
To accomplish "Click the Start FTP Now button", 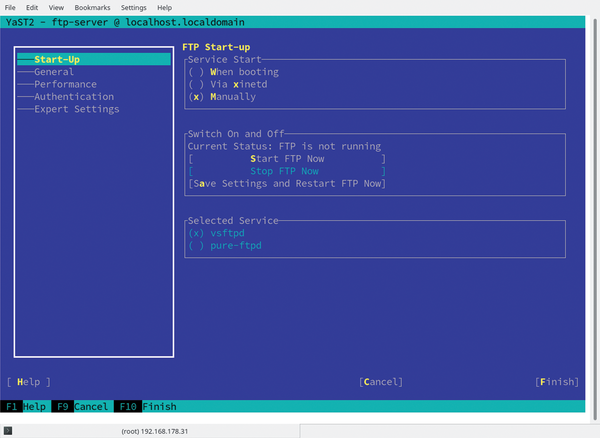I will click(x=287, y=159).
